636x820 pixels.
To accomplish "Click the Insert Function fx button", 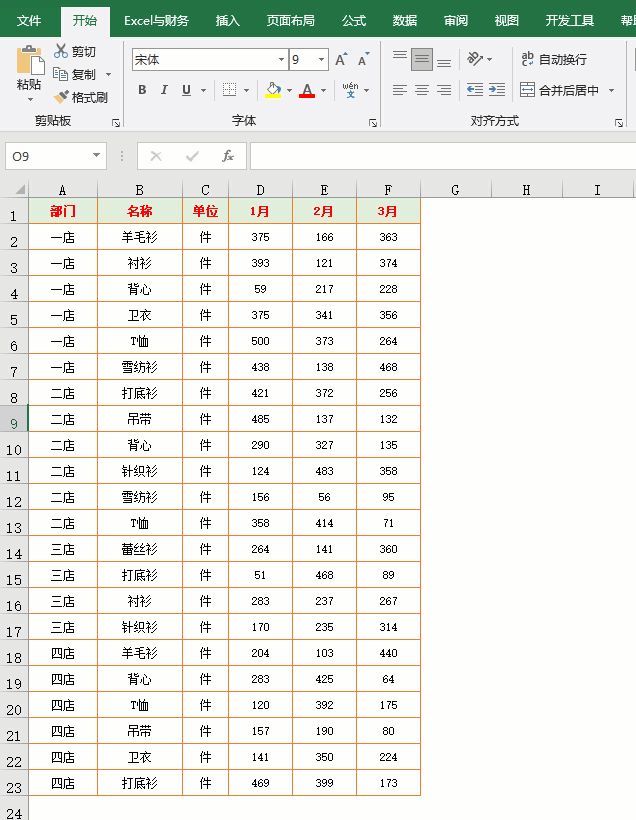I will point(228,156).
